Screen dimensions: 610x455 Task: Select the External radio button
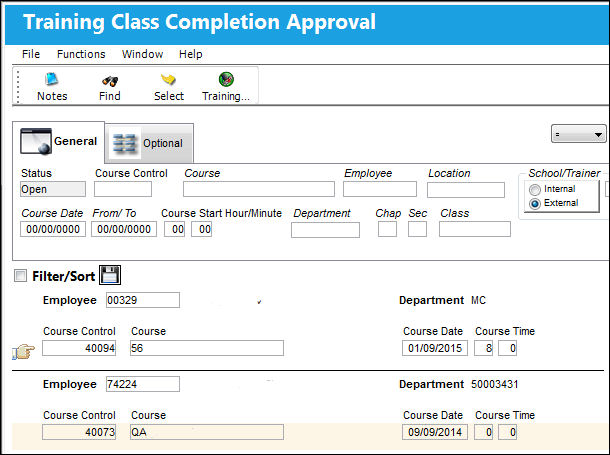pyautogui.click(x=535, y=203)
